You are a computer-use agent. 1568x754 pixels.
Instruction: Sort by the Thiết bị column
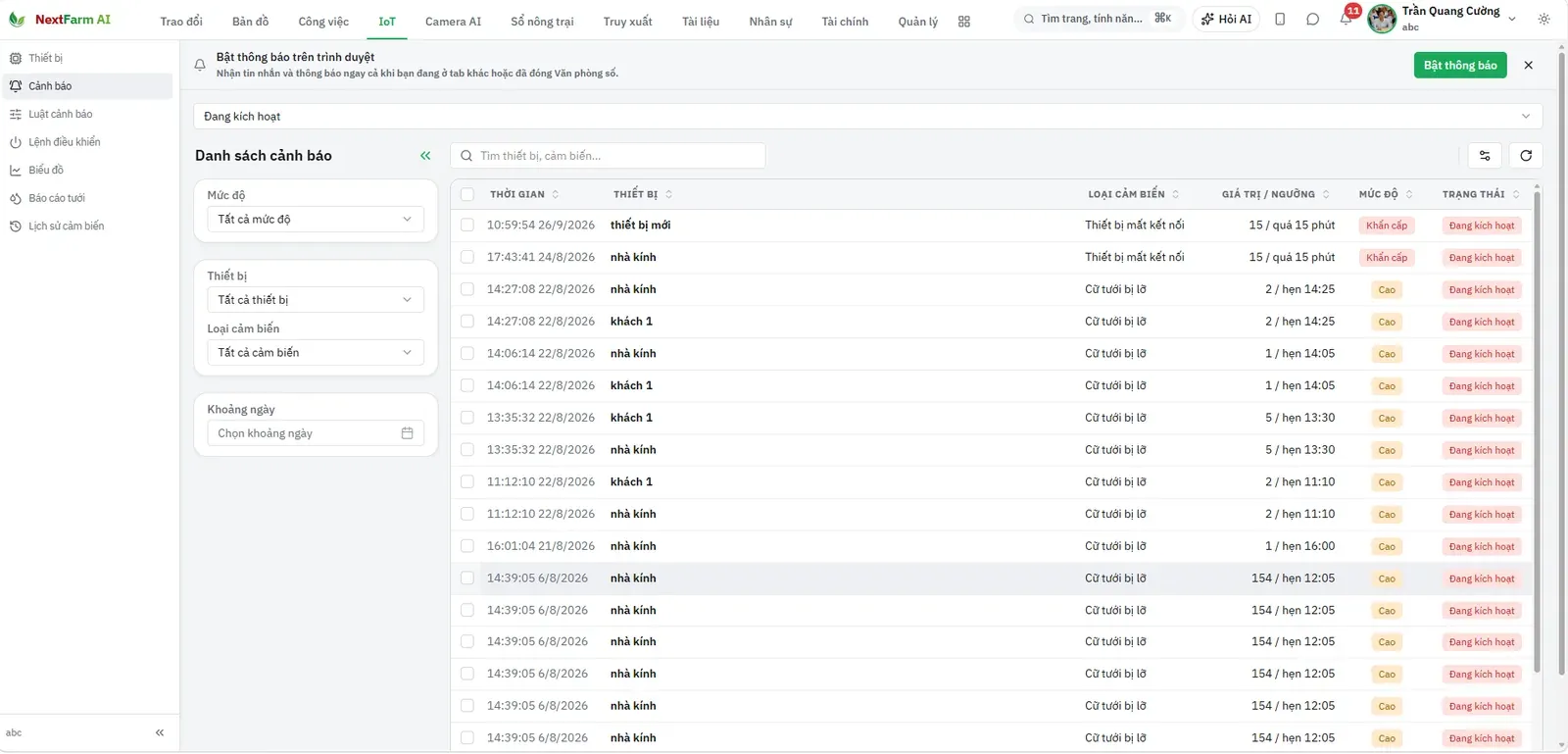(643, 194)
